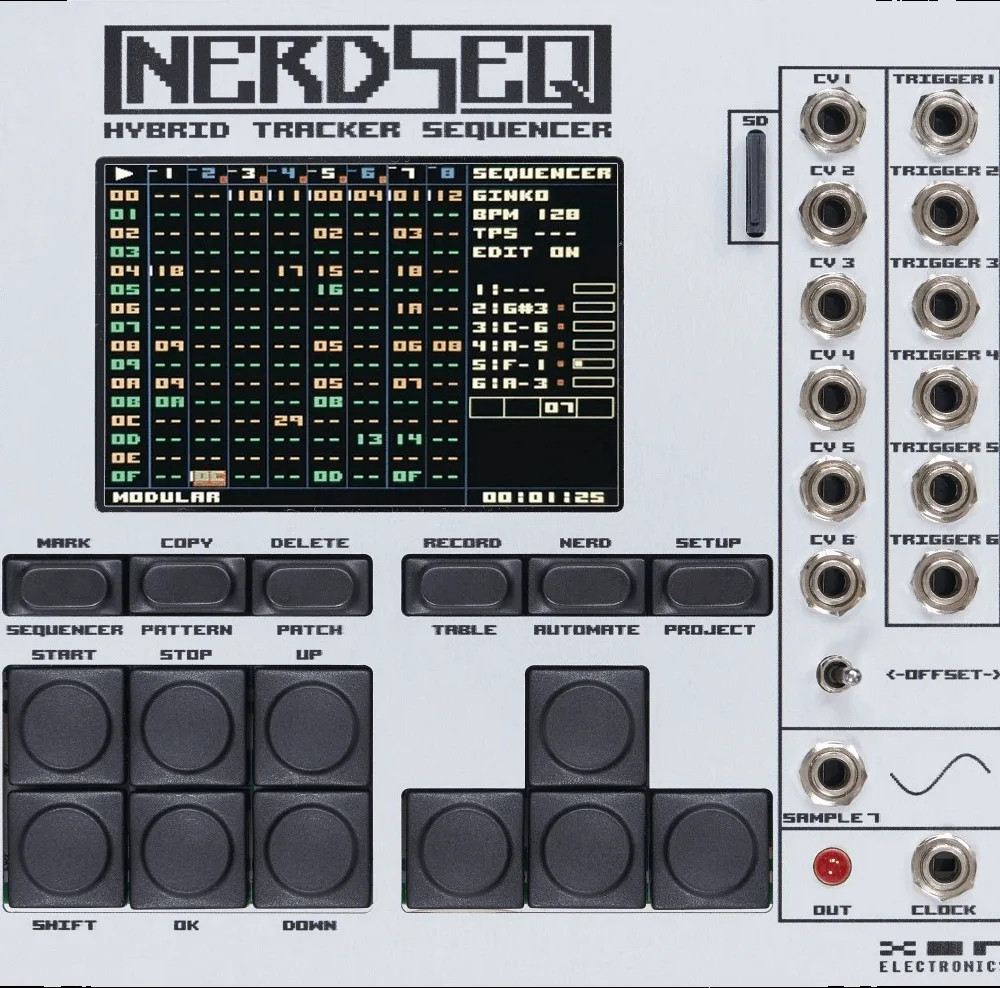1000x988 pixels.
Task: Click the Sample 7 audio jack
Action: point(832,774)
